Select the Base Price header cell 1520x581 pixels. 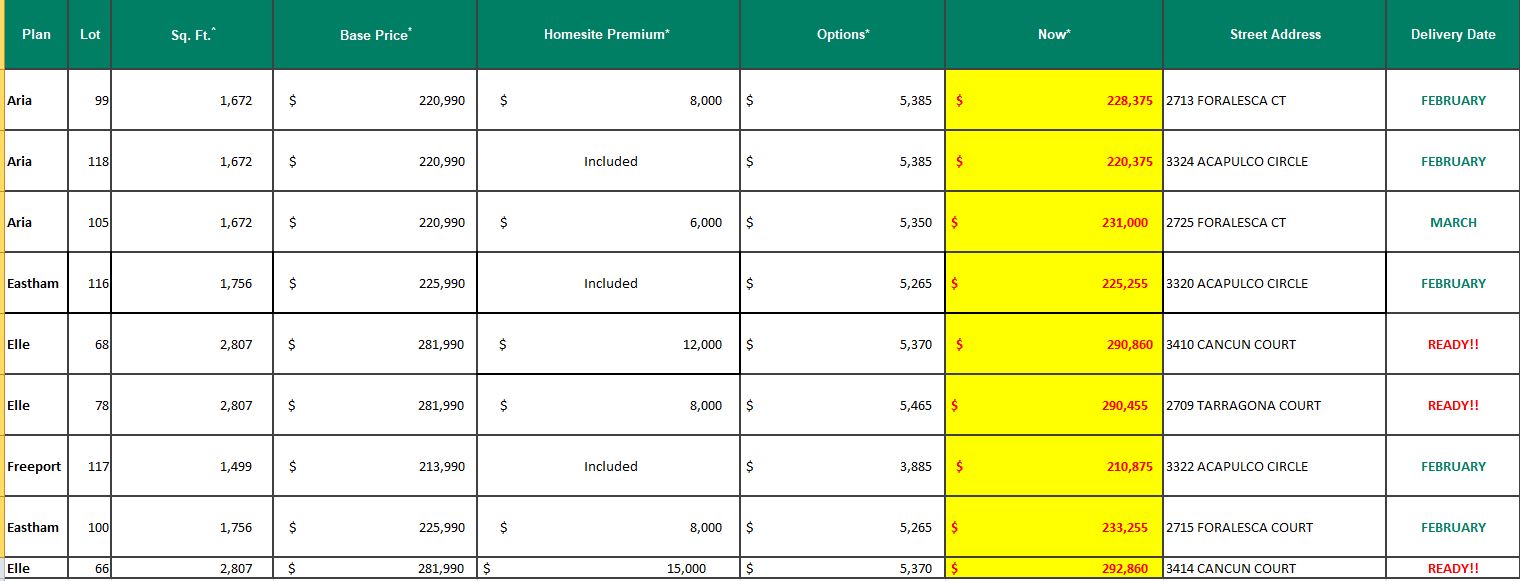click(375, 34)
